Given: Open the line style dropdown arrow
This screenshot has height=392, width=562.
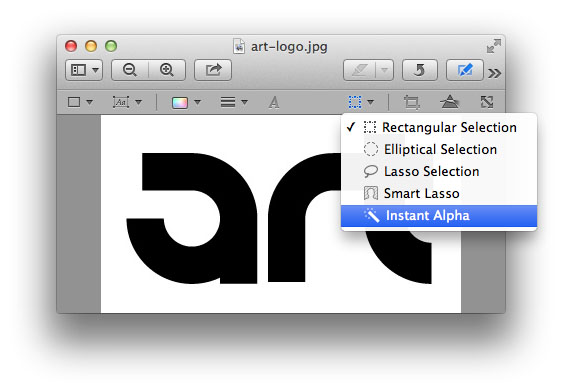Looking at the screenshot, I should point(244,102).
